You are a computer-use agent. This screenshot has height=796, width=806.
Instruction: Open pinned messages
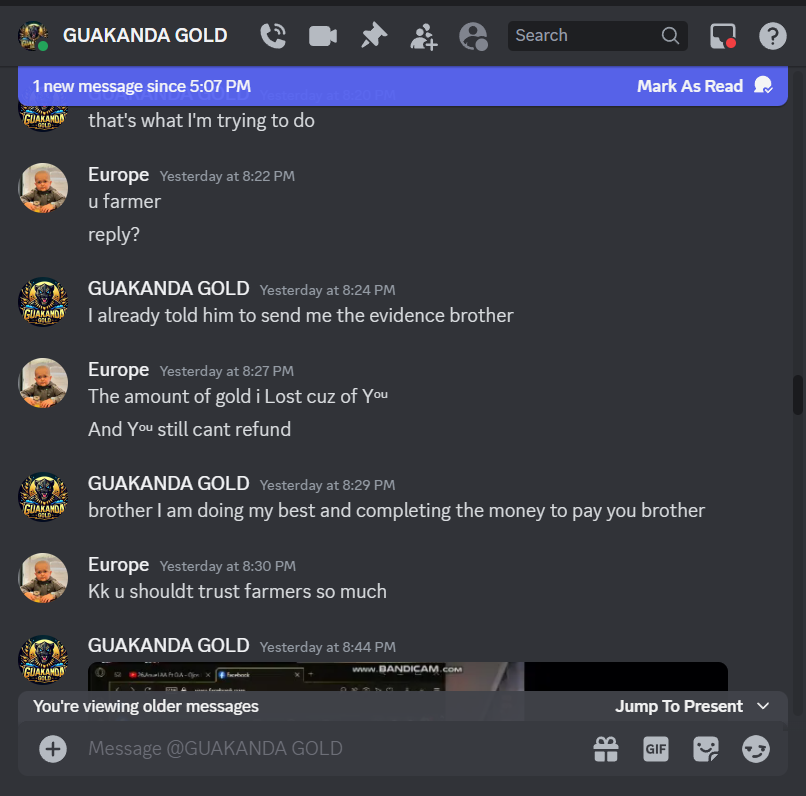pyautogui.click(x=374, y=35)
